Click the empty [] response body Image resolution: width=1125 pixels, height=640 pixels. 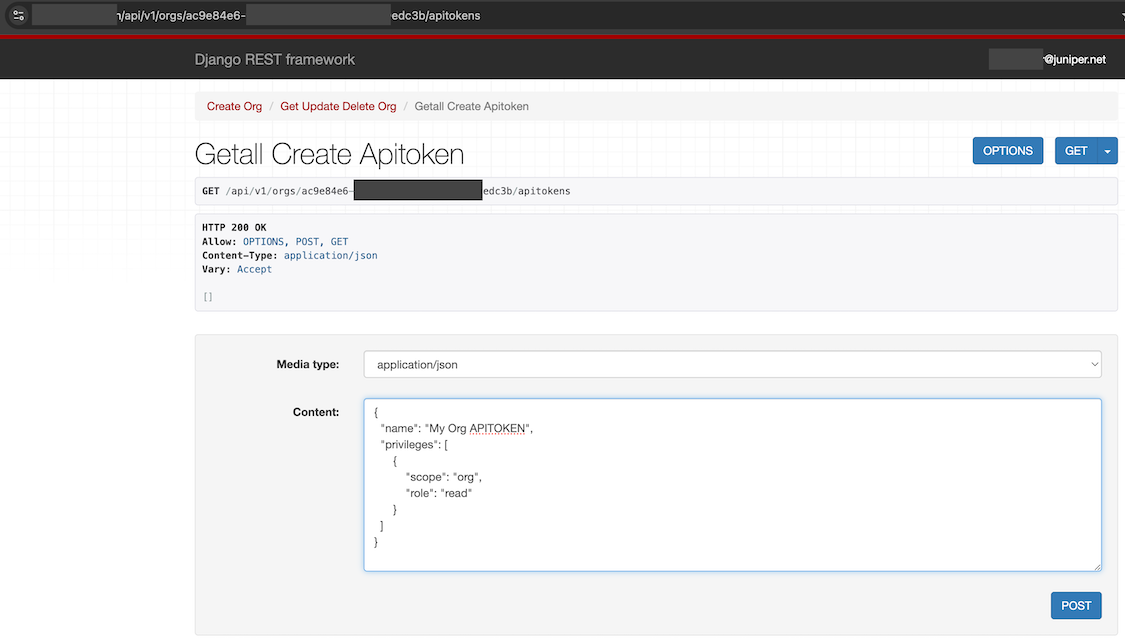pyautogui.click(x=207, y=297)
